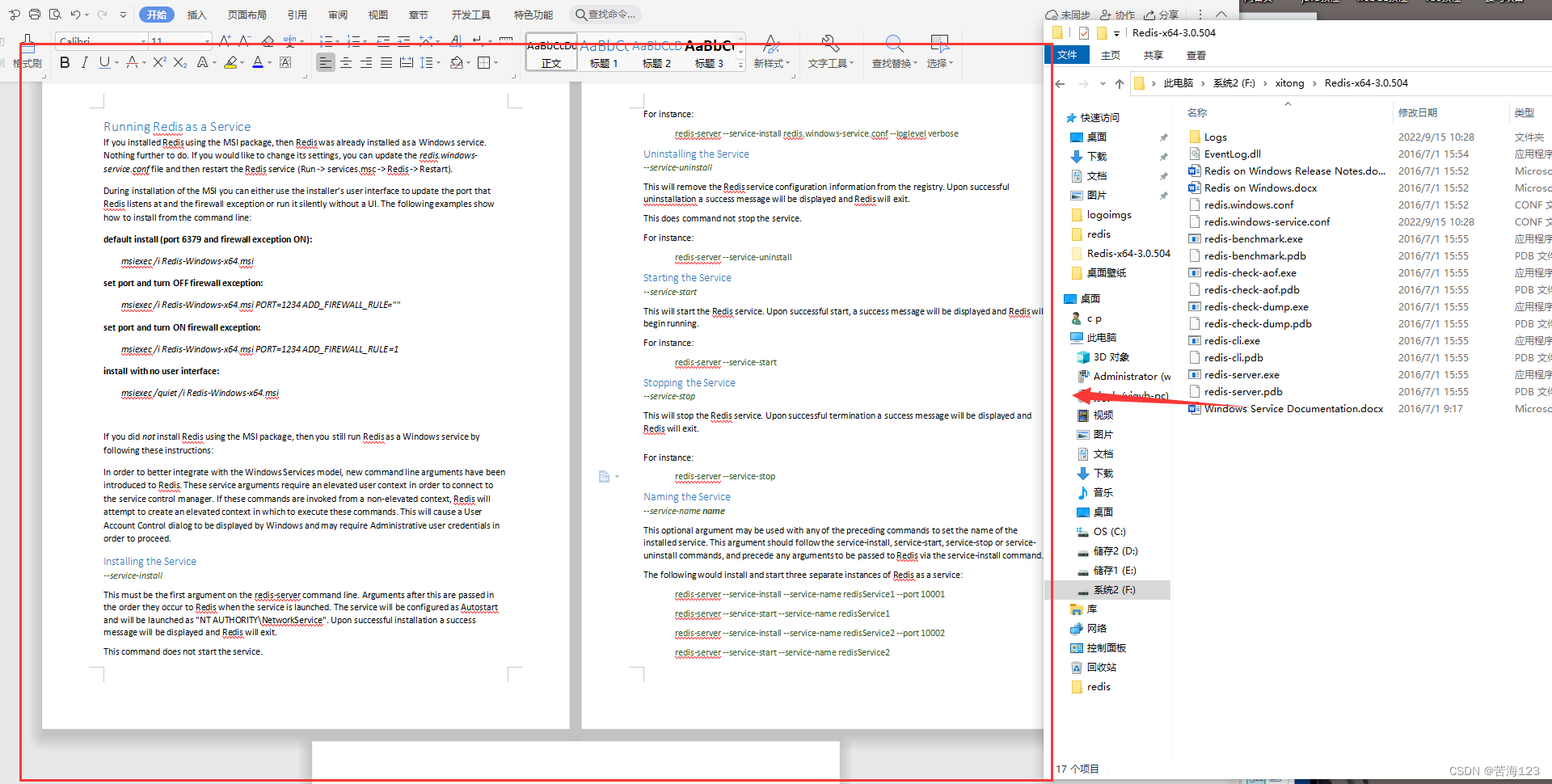
Task: Click the small document icon beside the page
Action: point(604,476)
